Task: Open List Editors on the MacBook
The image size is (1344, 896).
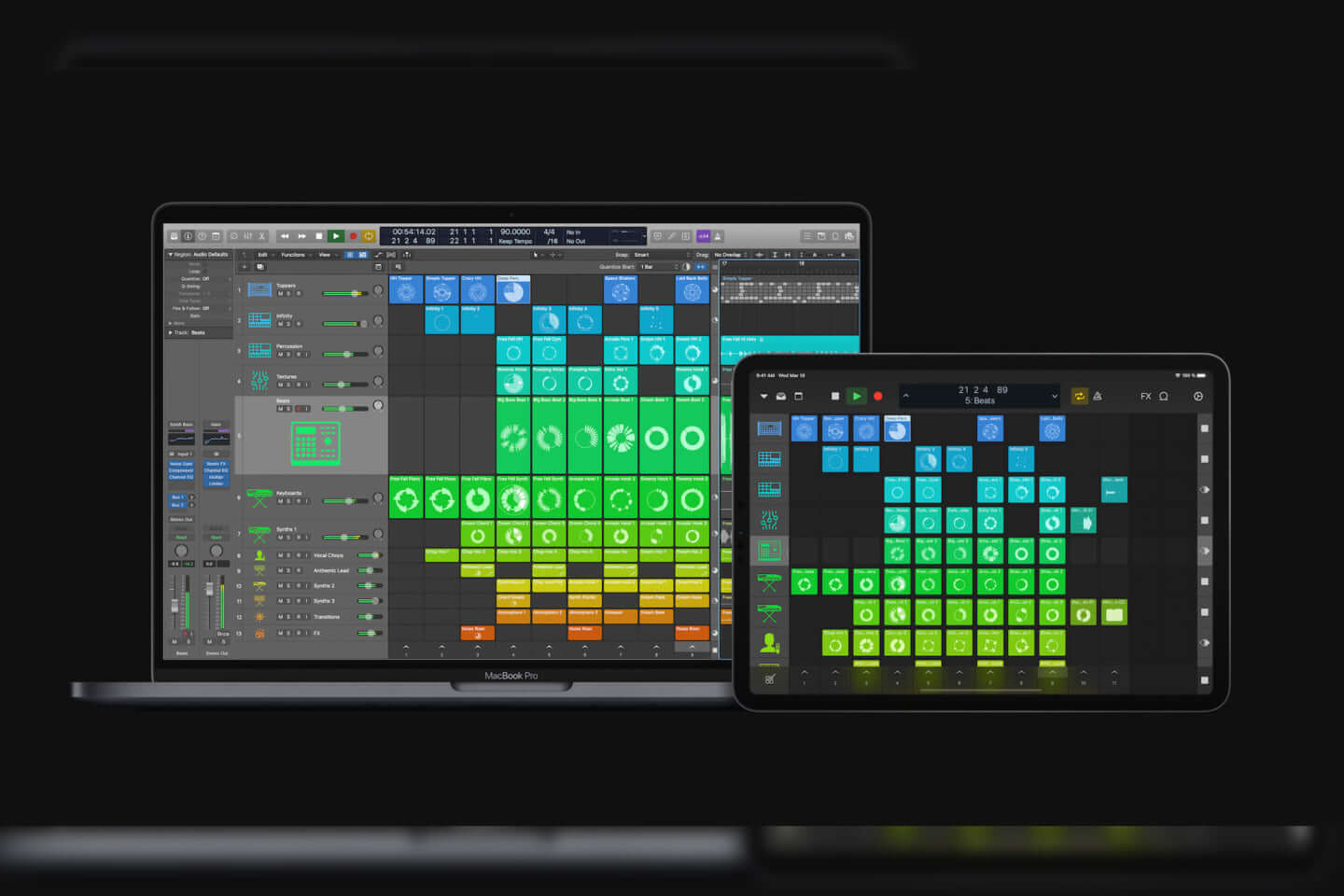Action: pyautogui.click(x=808, y=236)
